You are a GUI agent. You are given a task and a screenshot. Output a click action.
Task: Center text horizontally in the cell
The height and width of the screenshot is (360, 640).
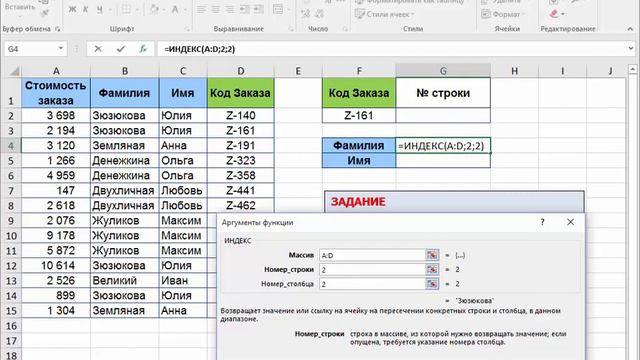pos(216,9)
